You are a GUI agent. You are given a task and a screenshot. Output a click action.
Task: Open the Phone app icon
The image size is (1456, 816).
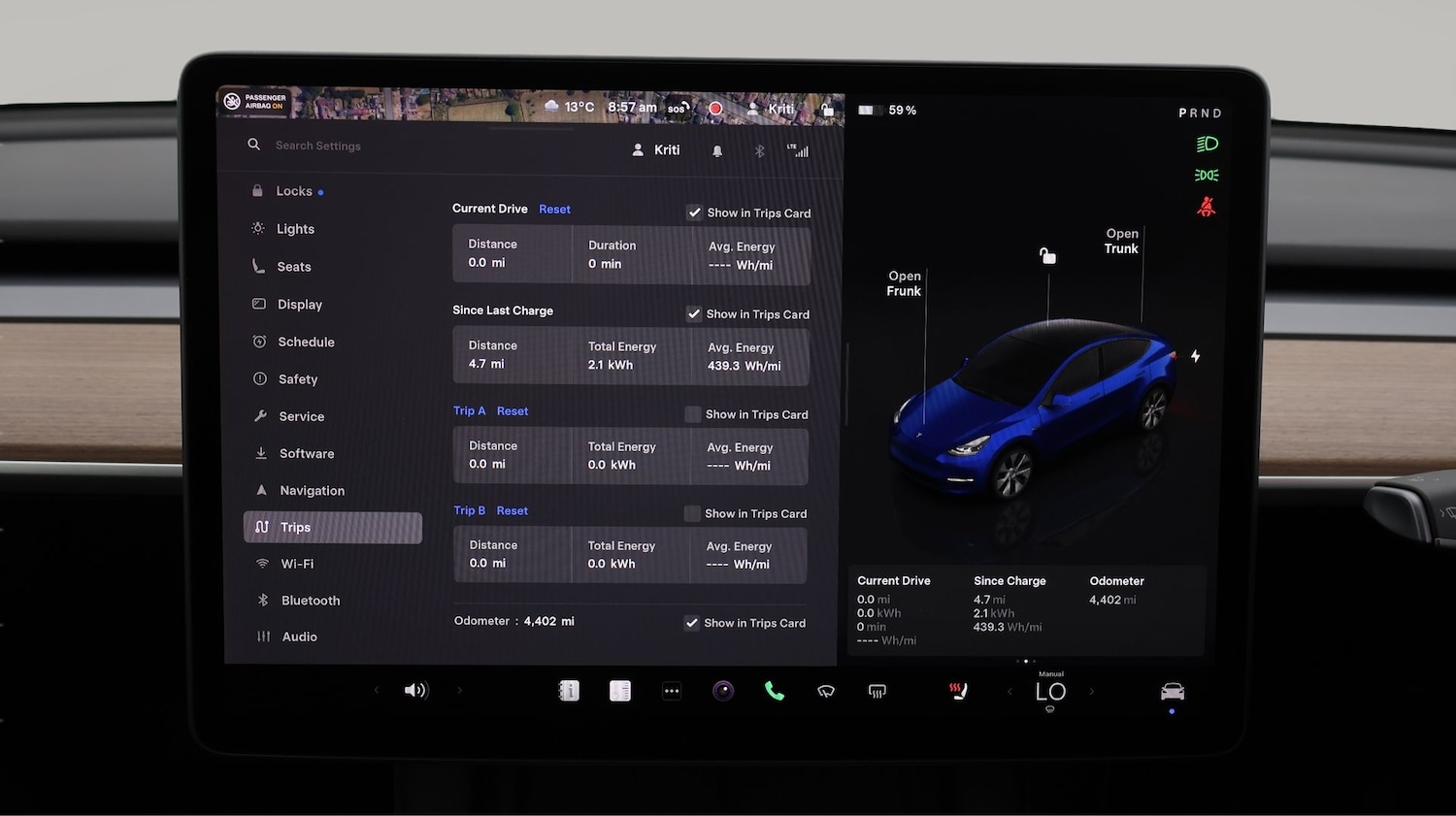point(774,690)
